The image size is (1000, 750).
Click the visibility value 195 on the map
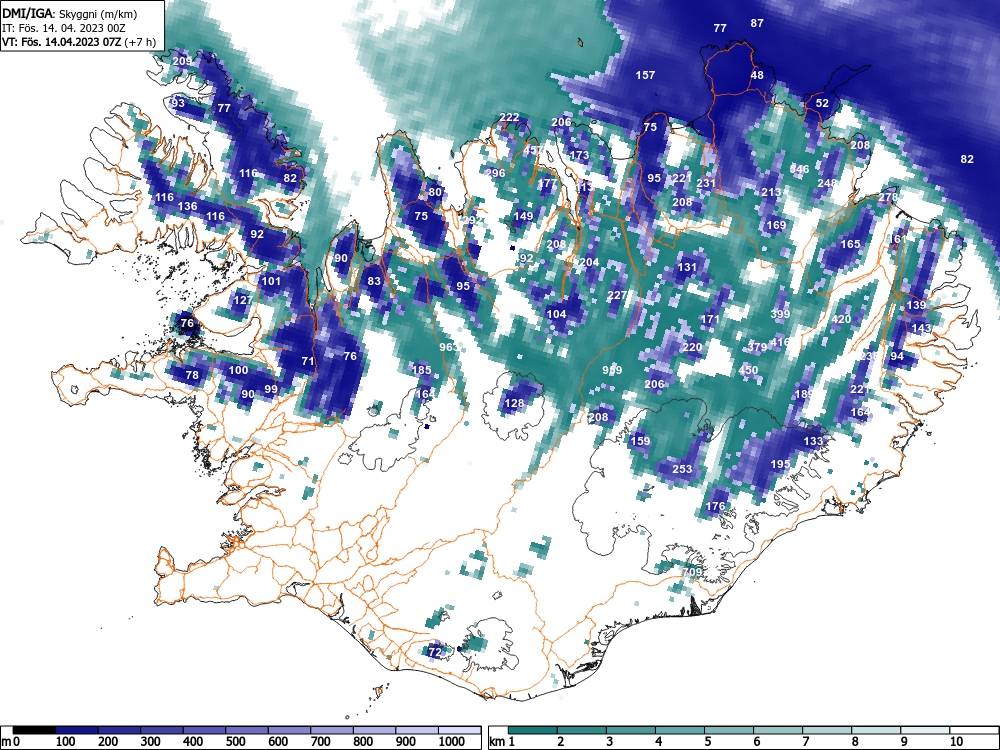(x=781, y=464)
